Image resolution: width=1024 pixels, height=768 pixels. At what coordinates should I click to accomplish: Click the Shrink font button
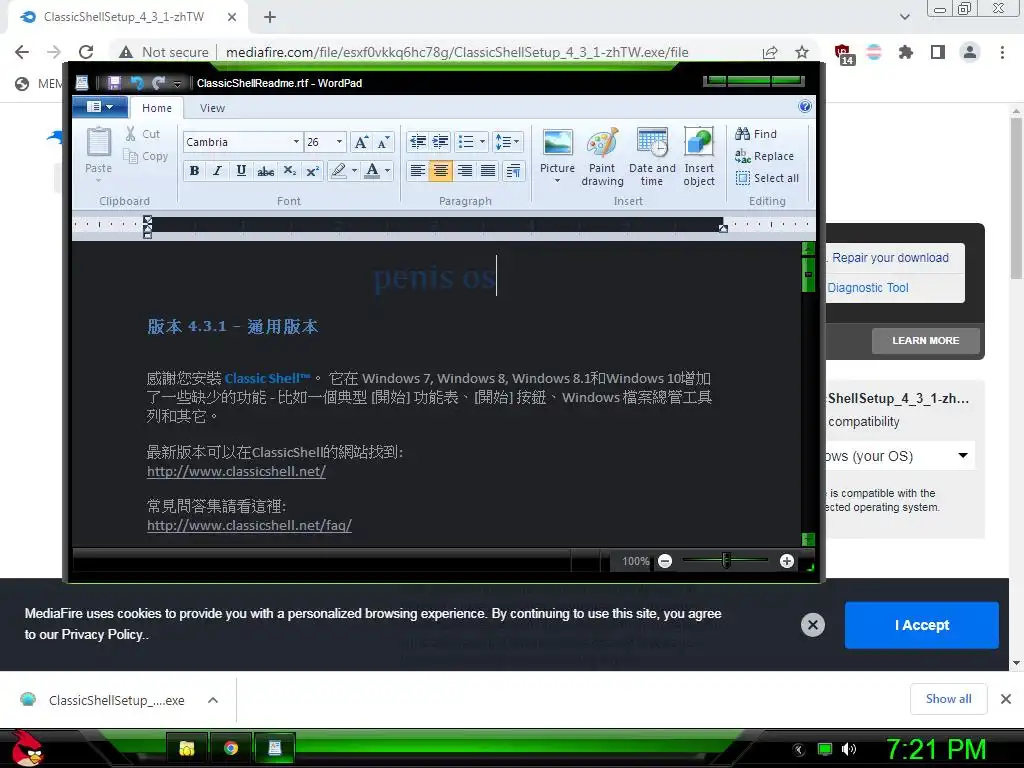point(384,142)
